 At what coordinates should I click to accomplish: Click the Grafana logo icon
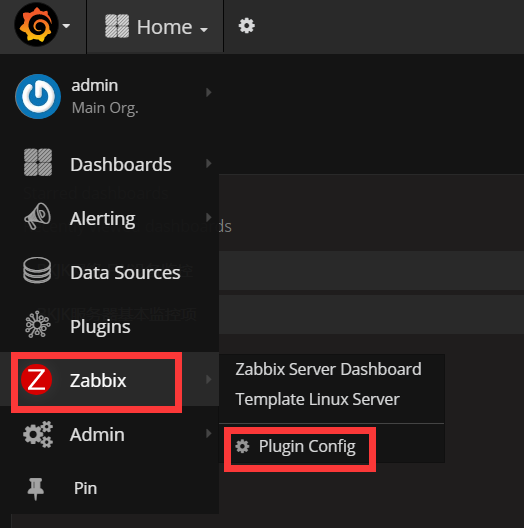pos(36,25)
